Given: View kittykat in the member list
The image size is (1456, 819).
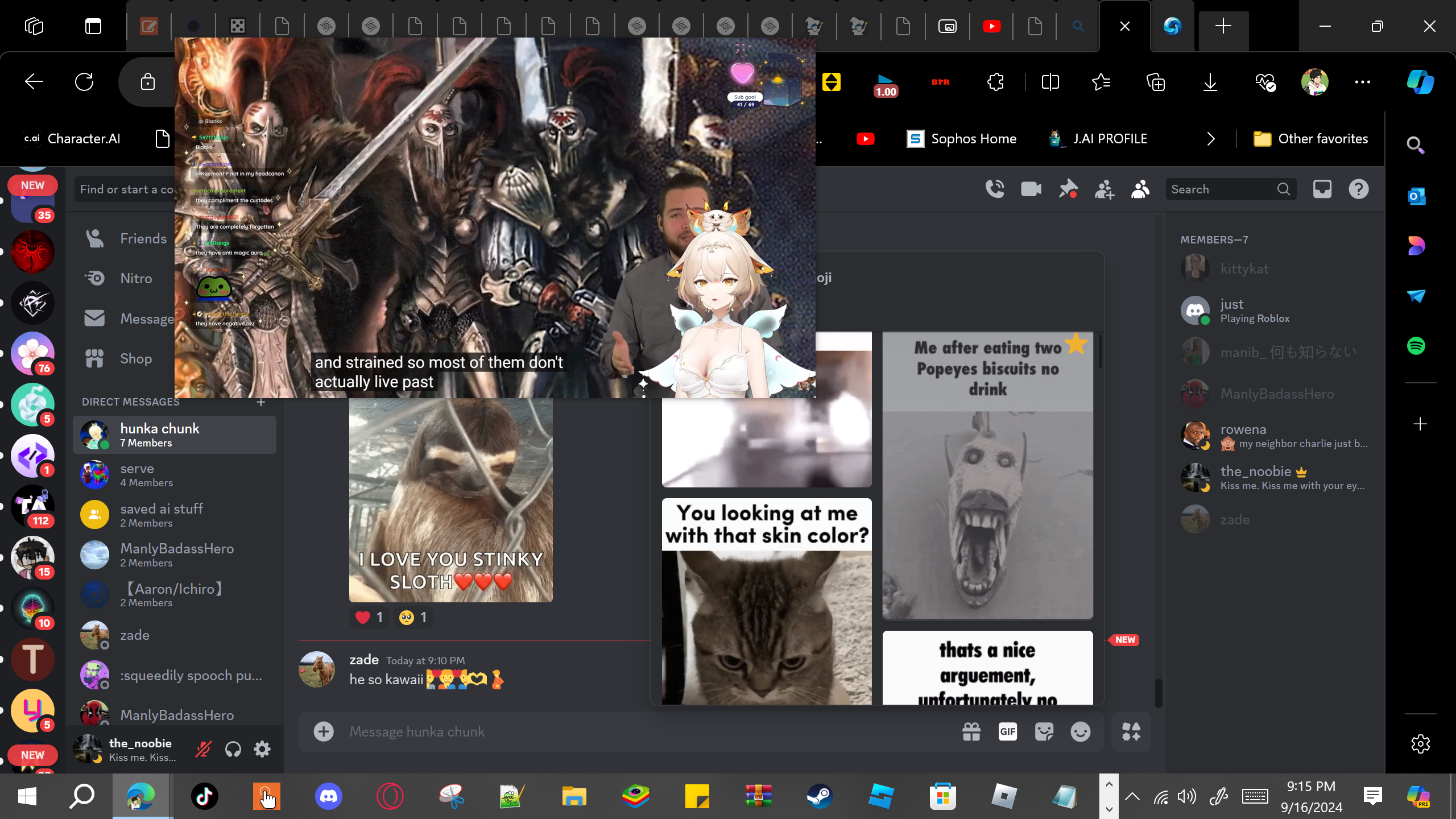Looking at the screenshot, I should [1276, 269].
